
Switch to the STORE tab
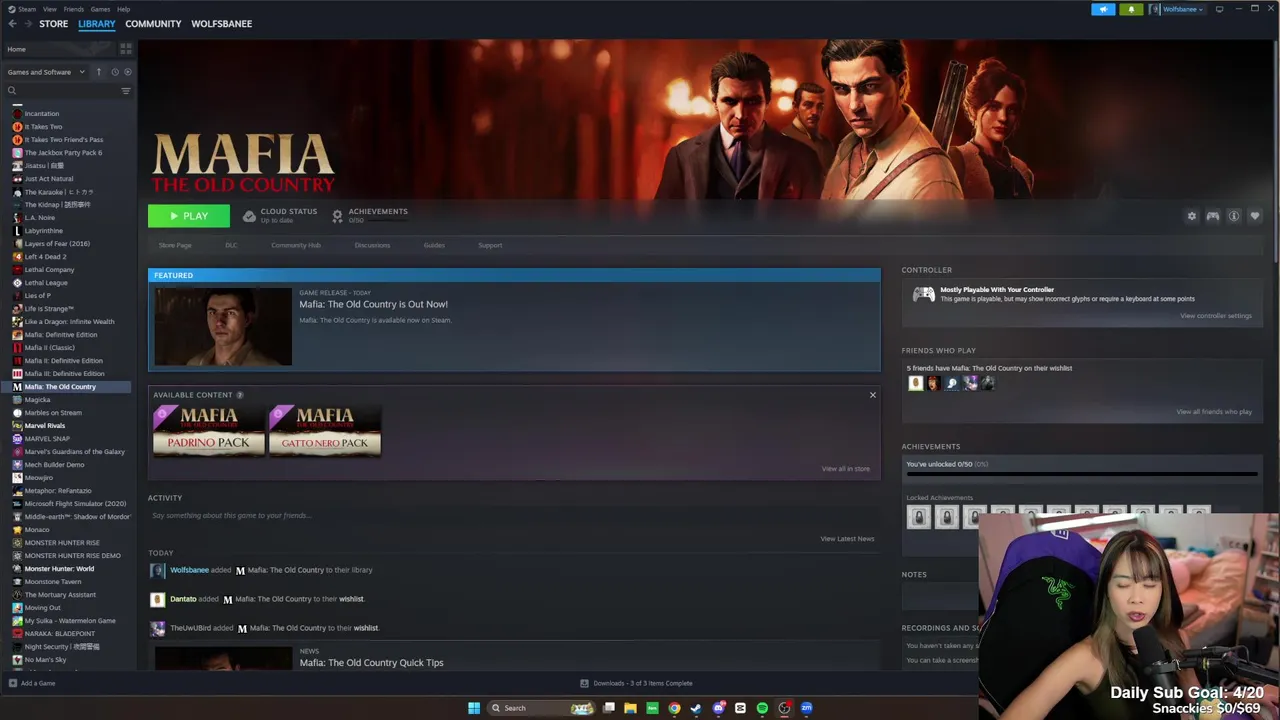[x=53, y=24]
